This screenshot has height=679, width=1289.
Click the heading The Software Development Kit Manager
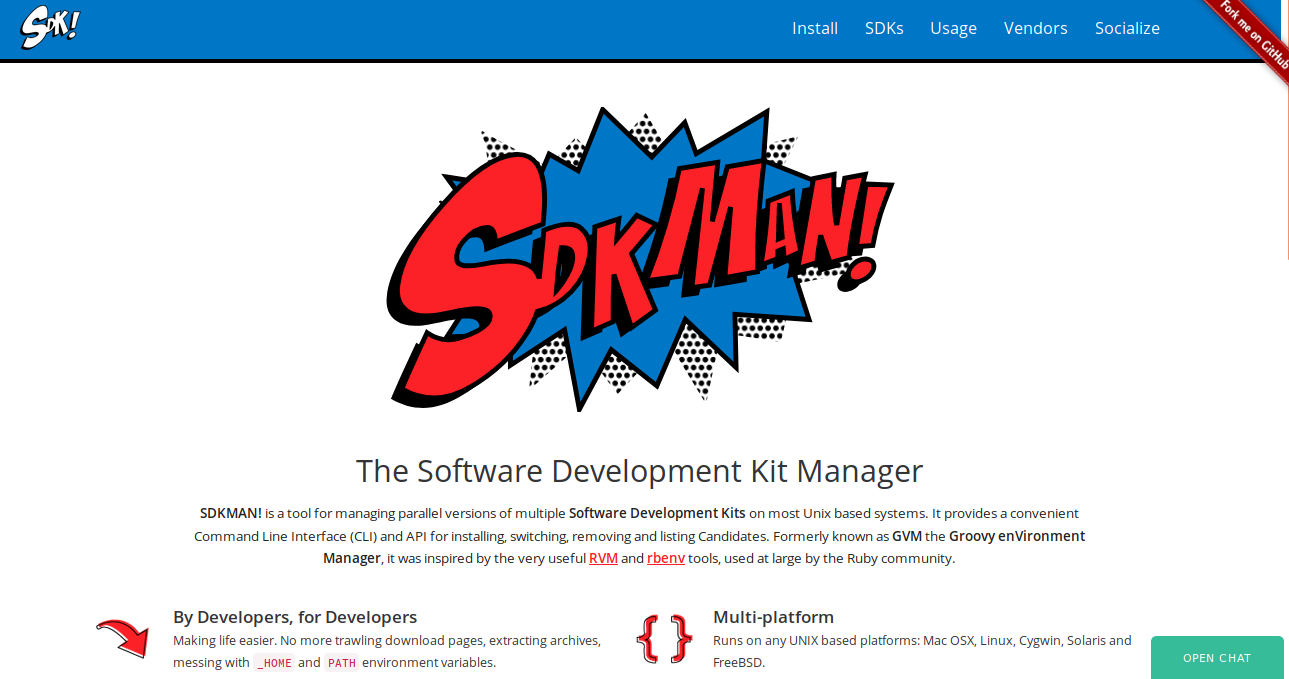tap(639, 471)
